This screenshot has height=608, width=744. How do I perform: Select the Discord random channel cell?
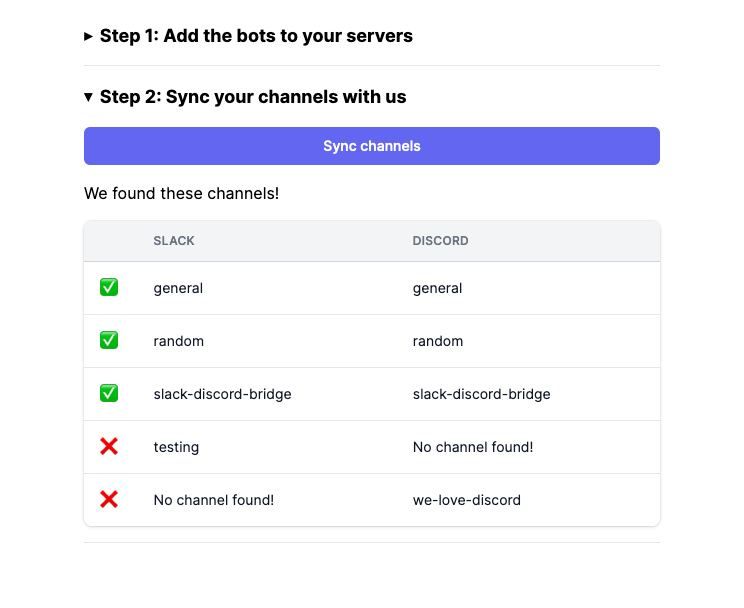pos(438,341)
